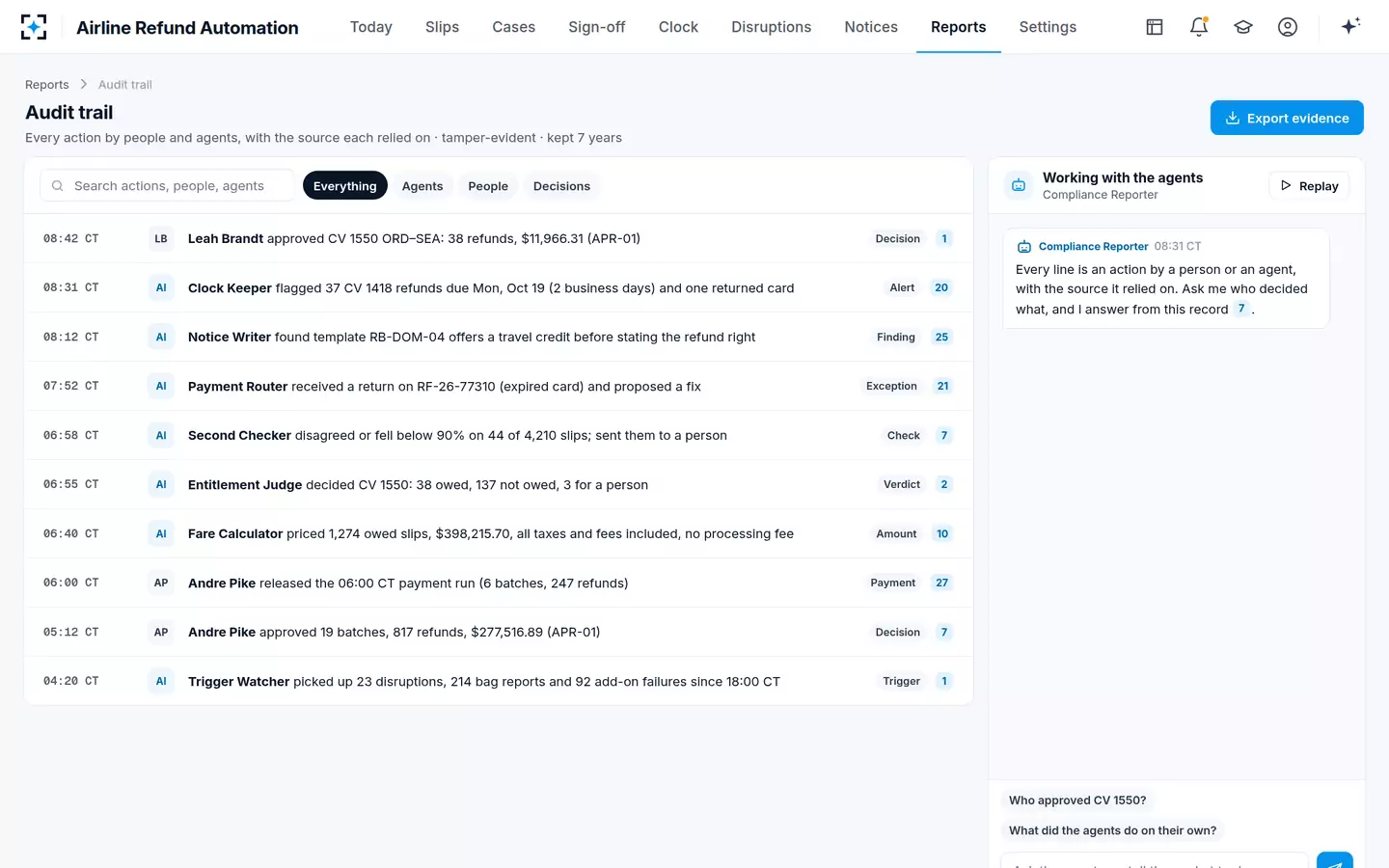The image size is (1389, 868).
Task: Click source count 27 on Payment row
Action: [x=941, y=583]
